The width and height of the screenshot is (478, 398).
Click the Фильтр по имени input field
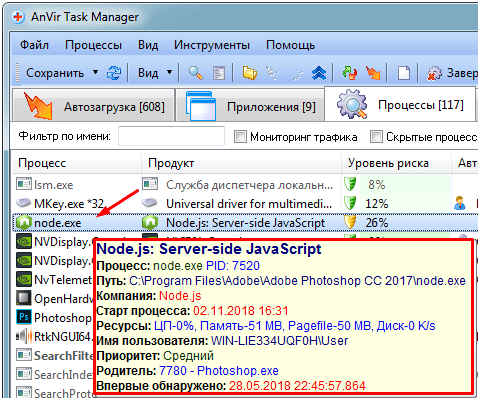pyautogui.click(x=171, y=136)
